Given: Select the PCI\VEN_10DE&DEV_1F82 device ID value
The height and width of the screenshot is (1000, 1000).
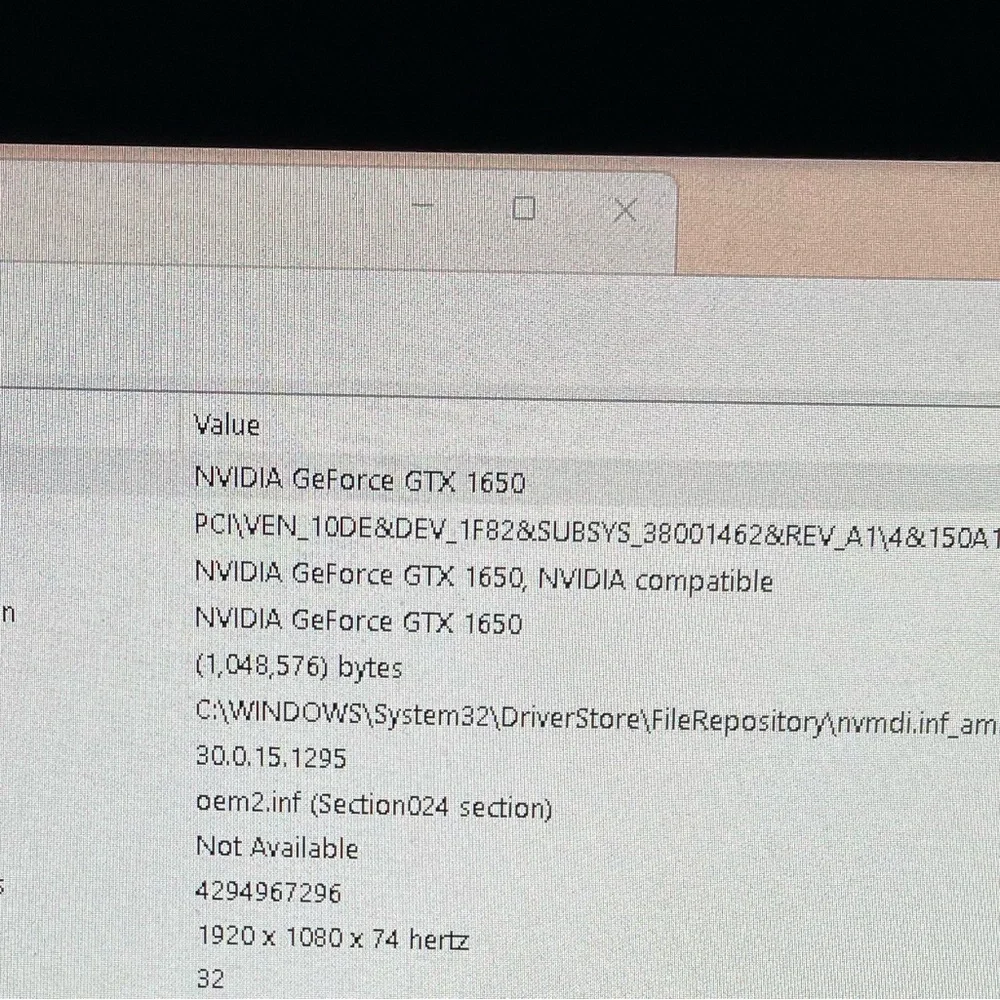Looking at the screenshot, I should pyautogui.click(x=596, y=531).
